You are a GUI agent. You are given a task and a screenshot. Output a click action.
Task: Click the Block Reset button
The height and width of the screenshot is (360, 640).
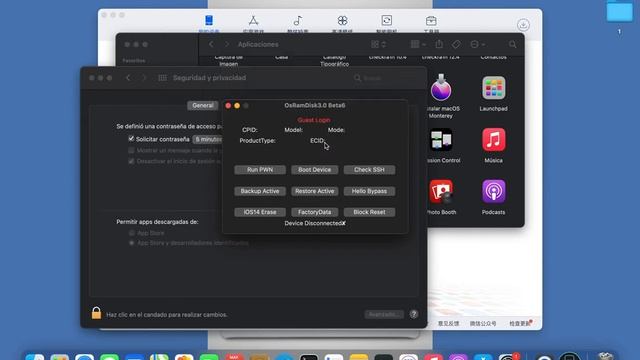369,212
